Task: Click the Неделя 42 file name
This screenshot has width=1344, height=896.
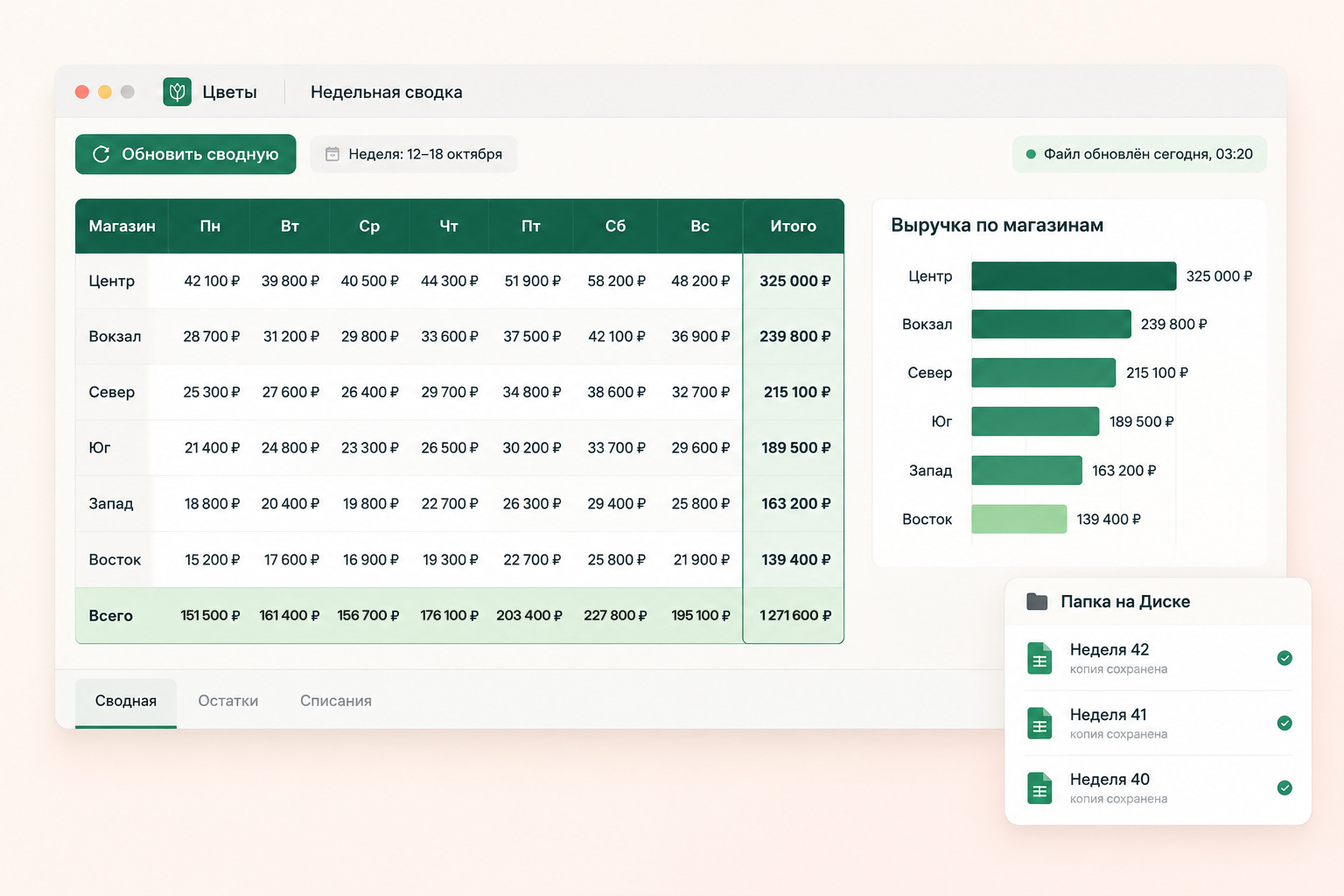Action: click(x=1109, y=650)
